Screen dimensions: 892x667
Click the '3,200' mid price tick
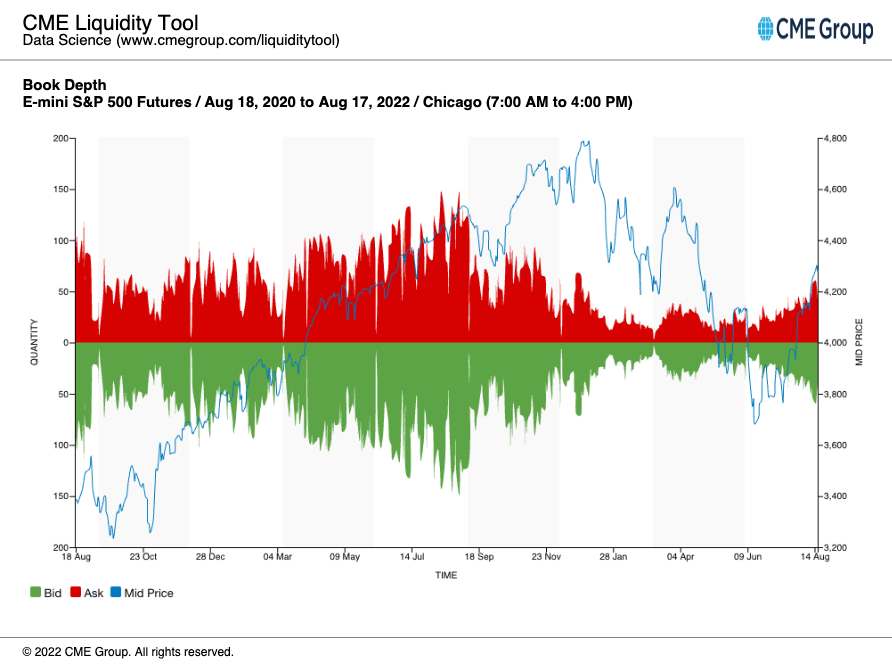835,547
